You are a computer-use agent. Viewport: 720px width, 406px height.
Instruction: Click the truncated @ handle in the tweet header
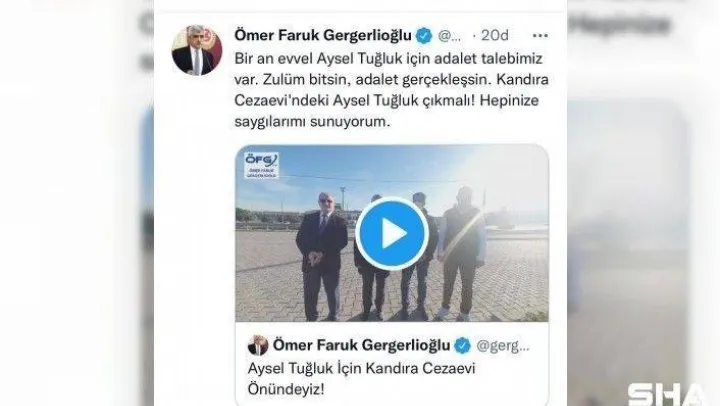pyautogui.click(x=450, y=36)
